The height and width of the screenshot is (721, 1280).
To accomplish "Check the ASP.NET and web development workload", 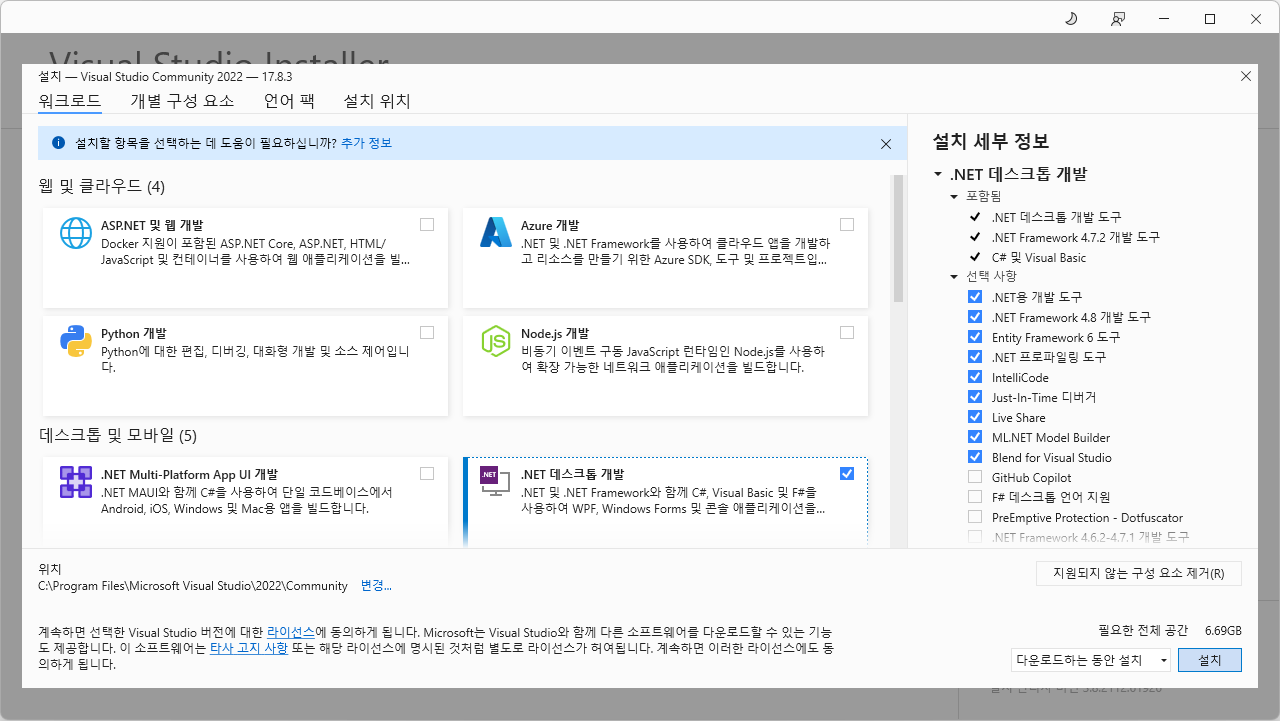I will [x=428, y=224].
